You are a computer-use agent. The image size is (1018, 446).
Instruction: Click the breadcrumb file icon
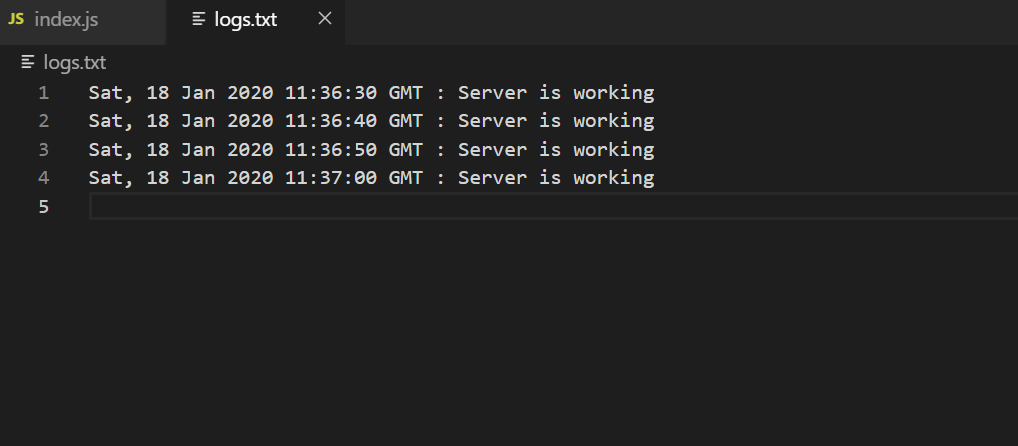[x=28, y=63]
